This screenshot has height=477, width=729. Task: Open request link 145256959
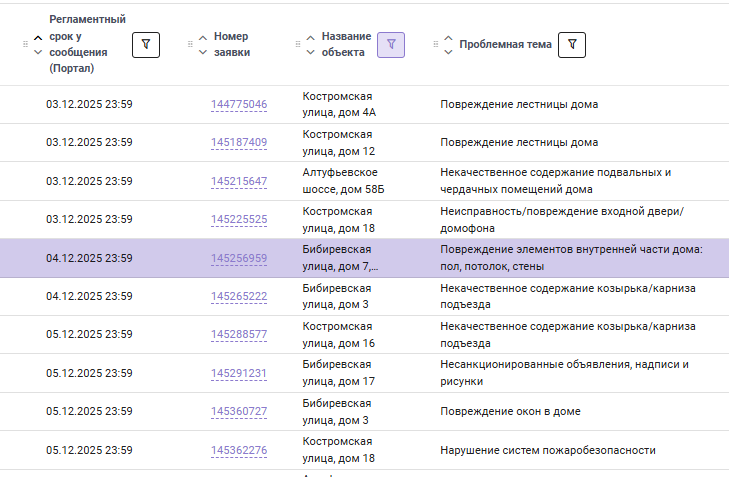[239, 258]
